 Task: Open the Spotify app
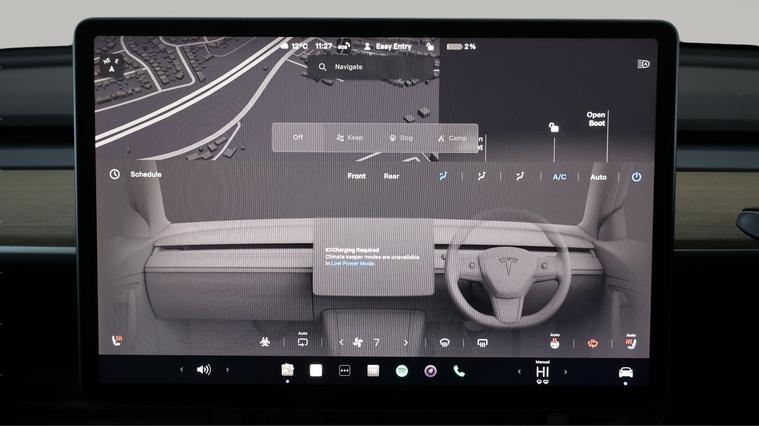click(401, 371)
